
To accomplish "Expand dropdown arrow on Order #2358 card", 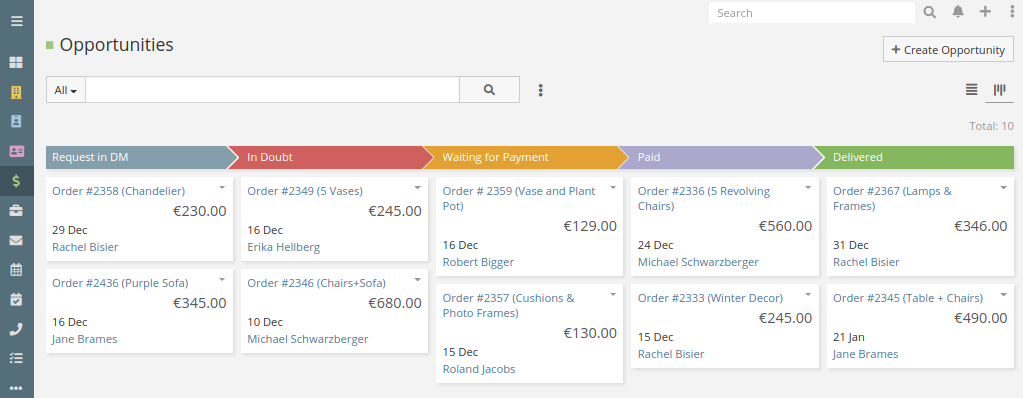I will [222, 188].
